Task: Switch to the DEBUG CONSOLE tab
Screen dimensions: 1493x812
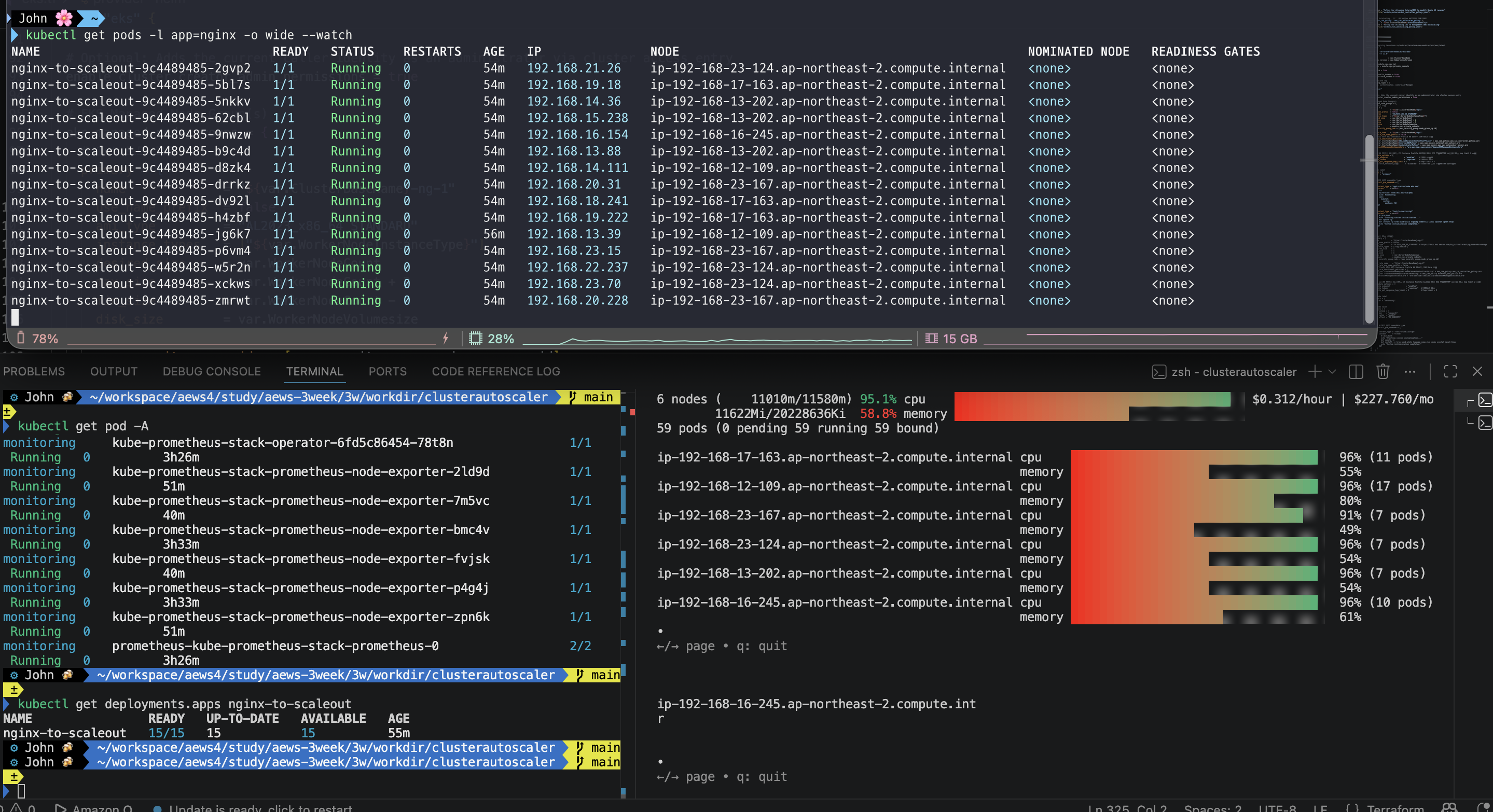Action: [212, 372]
